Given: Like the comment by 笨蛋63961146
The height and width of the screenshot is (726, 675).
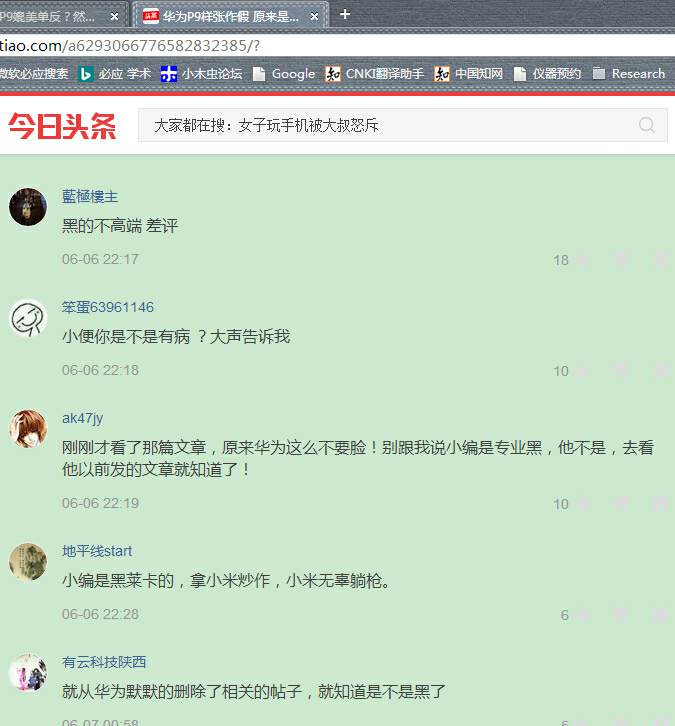Looking at the screenshot, I should [x=581, y=370].
